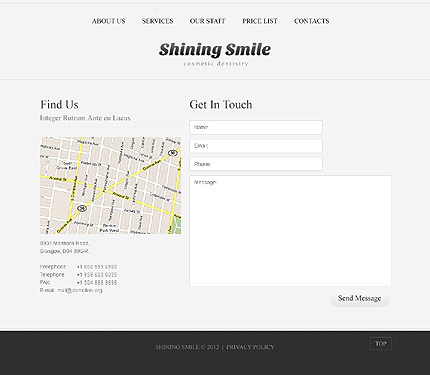The width and height of the screenshot is (430, 375).
Task: Select Contacts in the top navigation
Action: 312,21
